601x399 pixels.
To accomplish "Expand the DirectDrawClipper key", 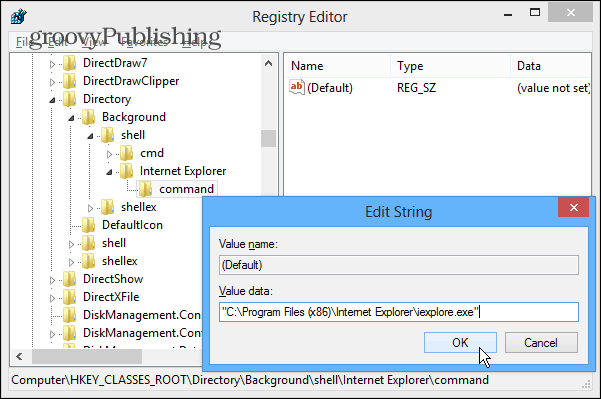I will tap(53, 82).
